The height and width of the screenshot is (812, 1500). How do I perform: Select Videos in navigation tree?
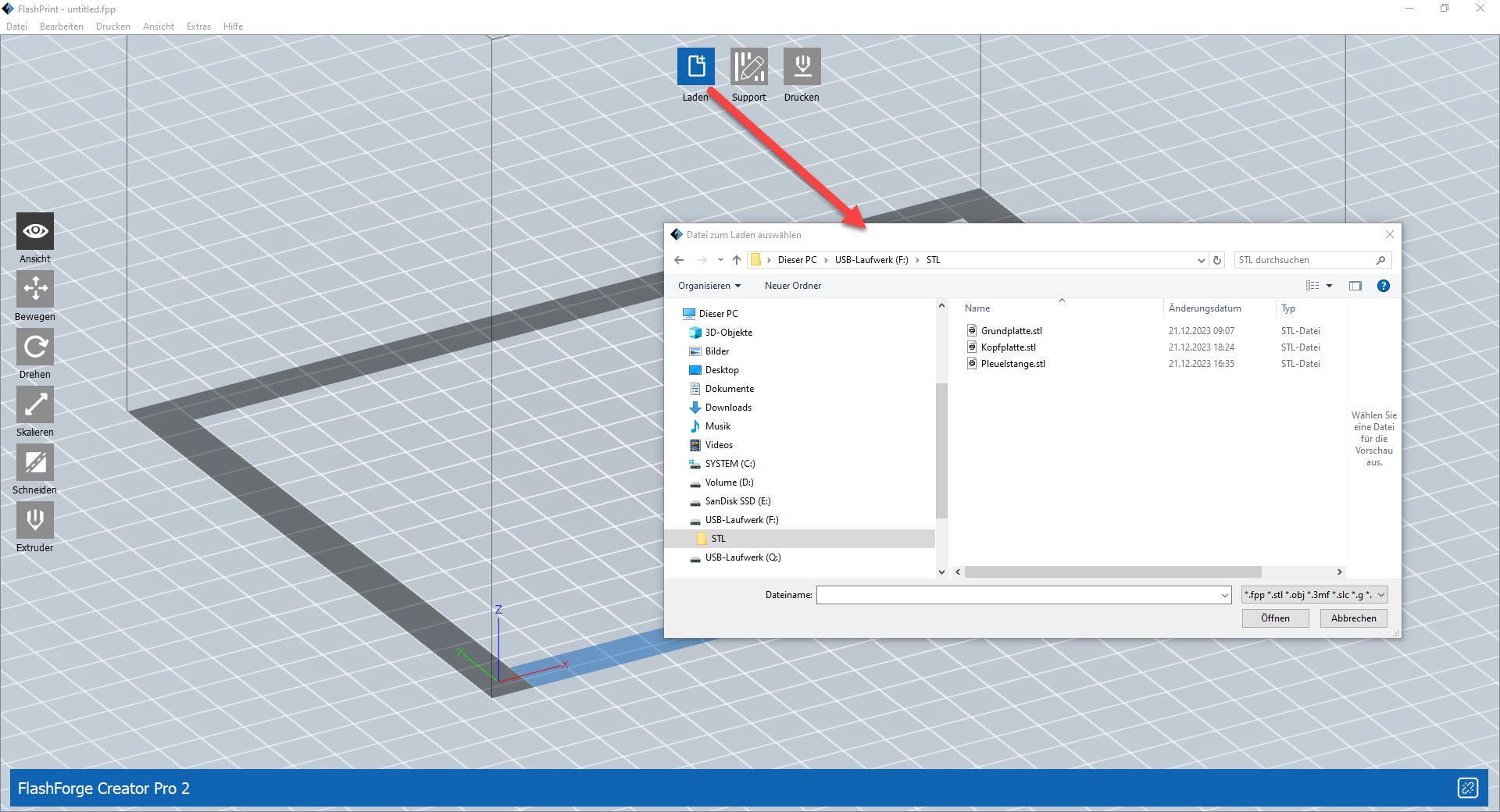[718, 445]
